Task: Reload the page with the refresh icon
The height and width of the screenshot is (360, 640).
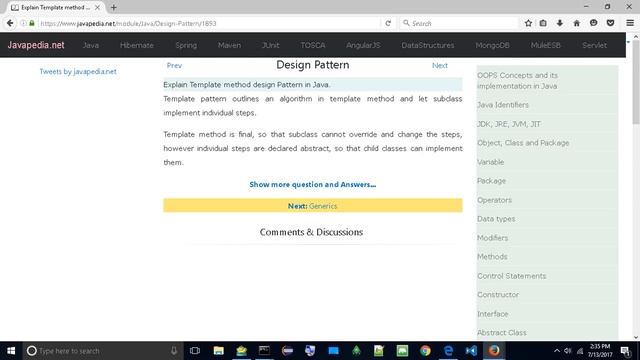Action: coord(388,23)
